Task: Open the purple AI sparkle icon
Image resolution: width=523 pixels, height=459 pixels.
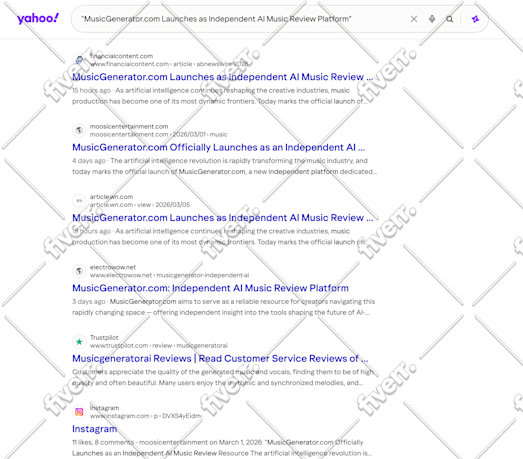Action: (475, 19)
